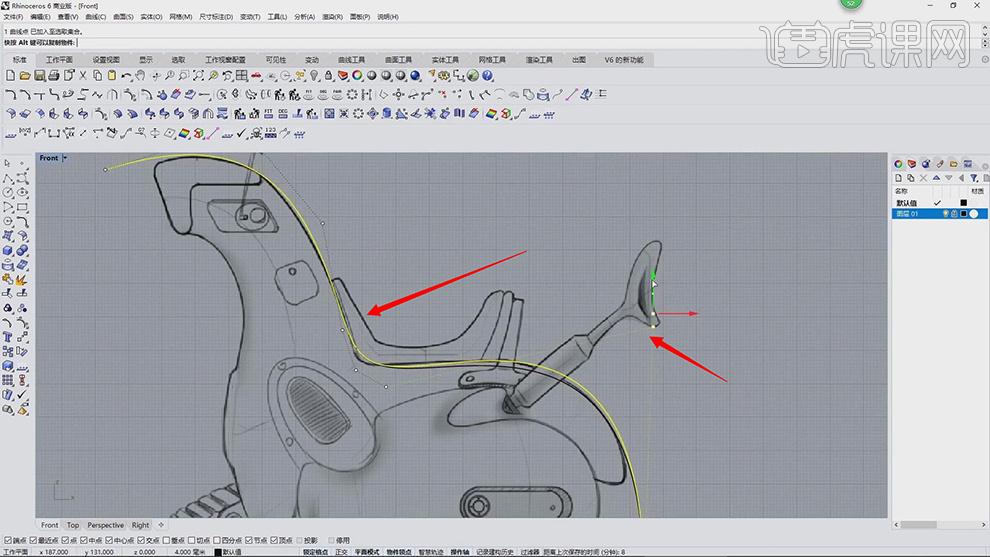Save the model with the floppy icon

click(x=39, y=76)
